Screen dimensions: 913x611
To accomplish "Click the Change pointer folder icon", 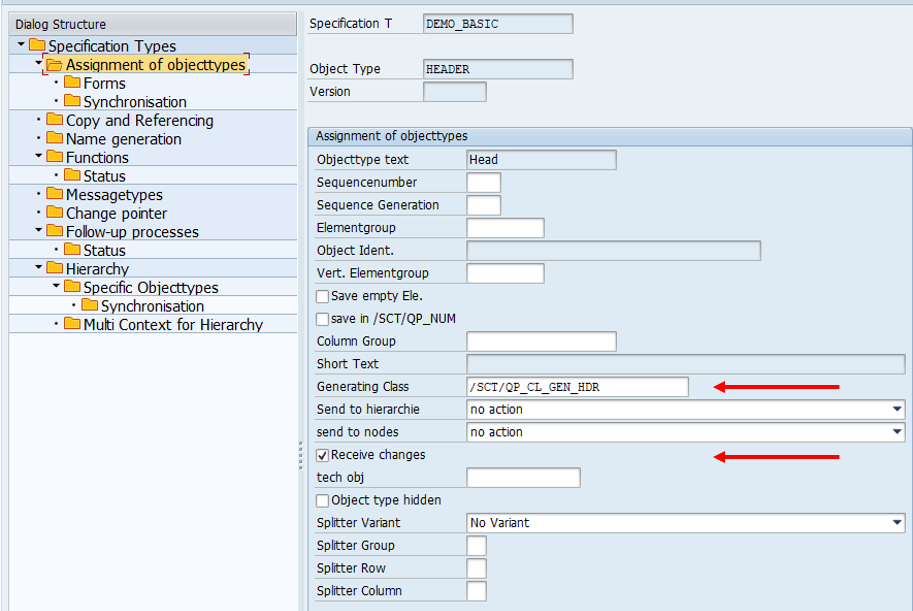I will [x=54, y=213].
